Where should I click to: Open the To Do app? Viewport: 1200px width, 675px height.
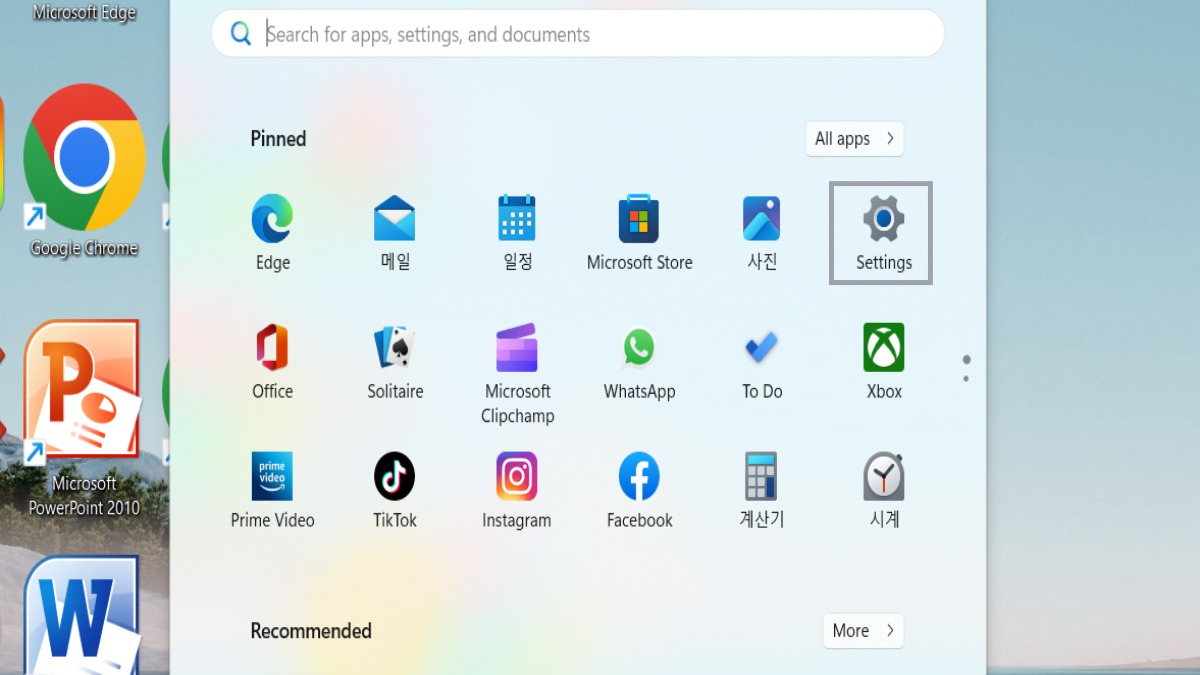pos(762,362)
